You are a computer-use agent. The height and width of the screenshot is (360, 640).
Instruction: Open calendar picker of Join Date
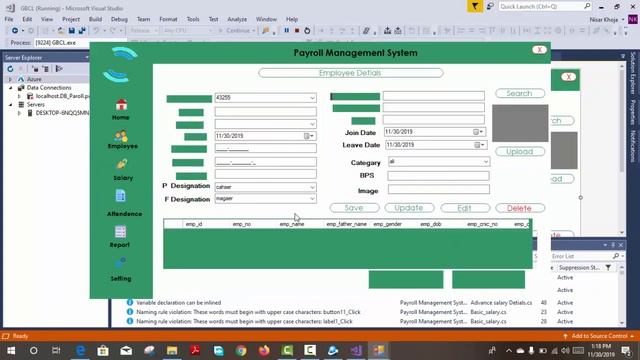(x=478, y=132)
